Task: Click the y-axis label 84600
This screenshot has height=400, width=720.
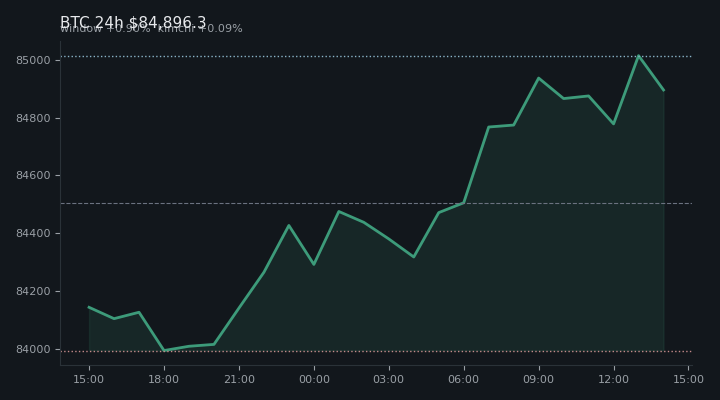Action: pos(33,176)
